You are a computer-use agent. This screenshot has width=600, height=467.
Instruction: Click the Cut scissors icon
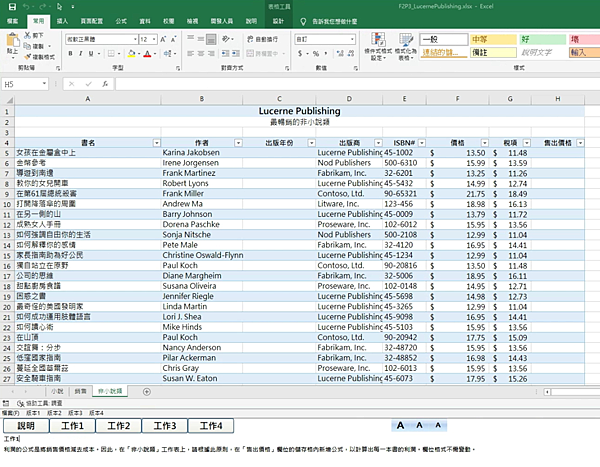[x=26, y=35]
